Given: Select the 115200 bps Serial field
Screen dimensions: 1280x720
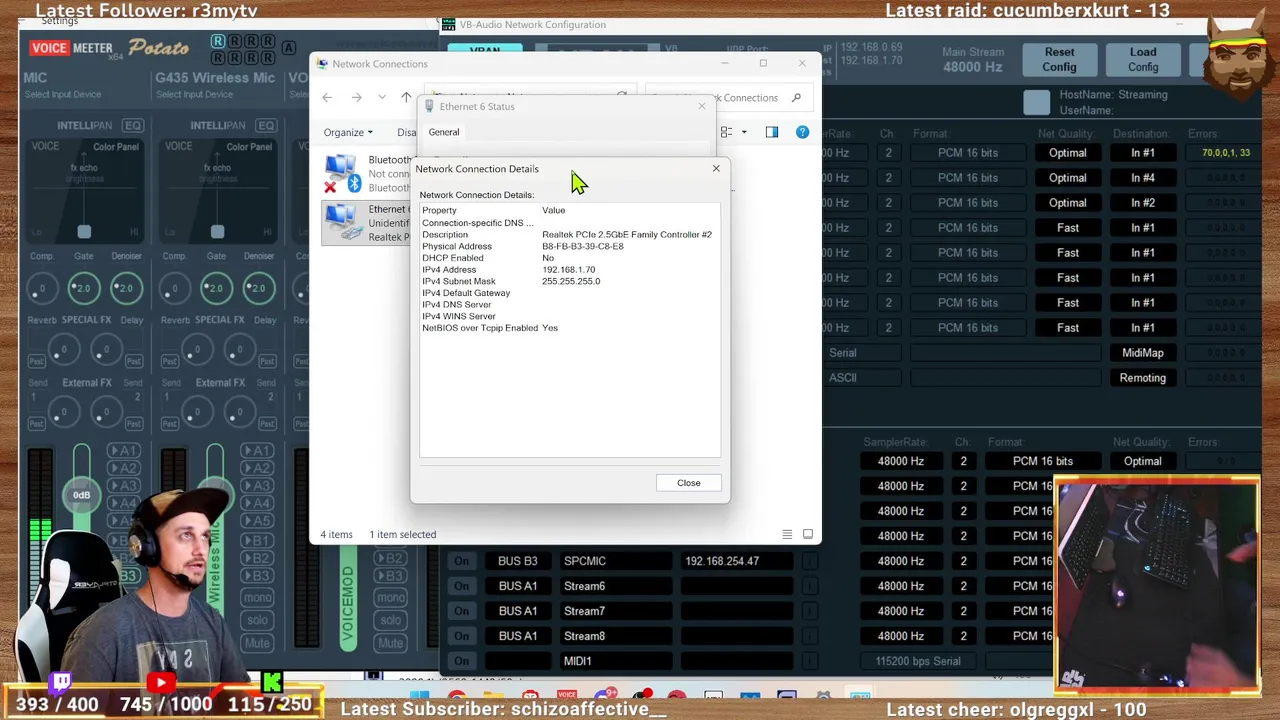Looking at the screenshot, I should (x=918, y=661).
